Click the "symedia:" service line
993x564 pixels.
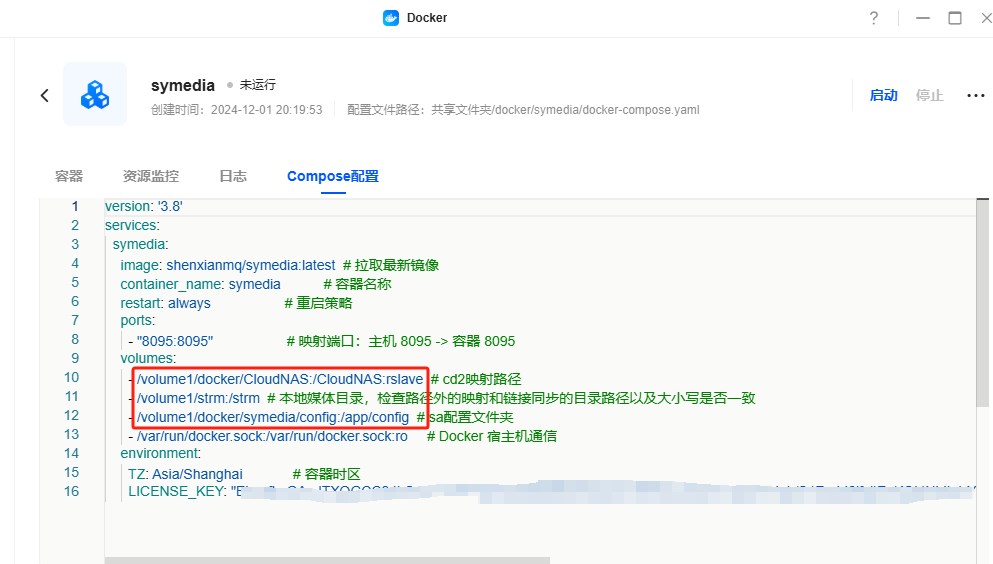(x=141, y=244)
